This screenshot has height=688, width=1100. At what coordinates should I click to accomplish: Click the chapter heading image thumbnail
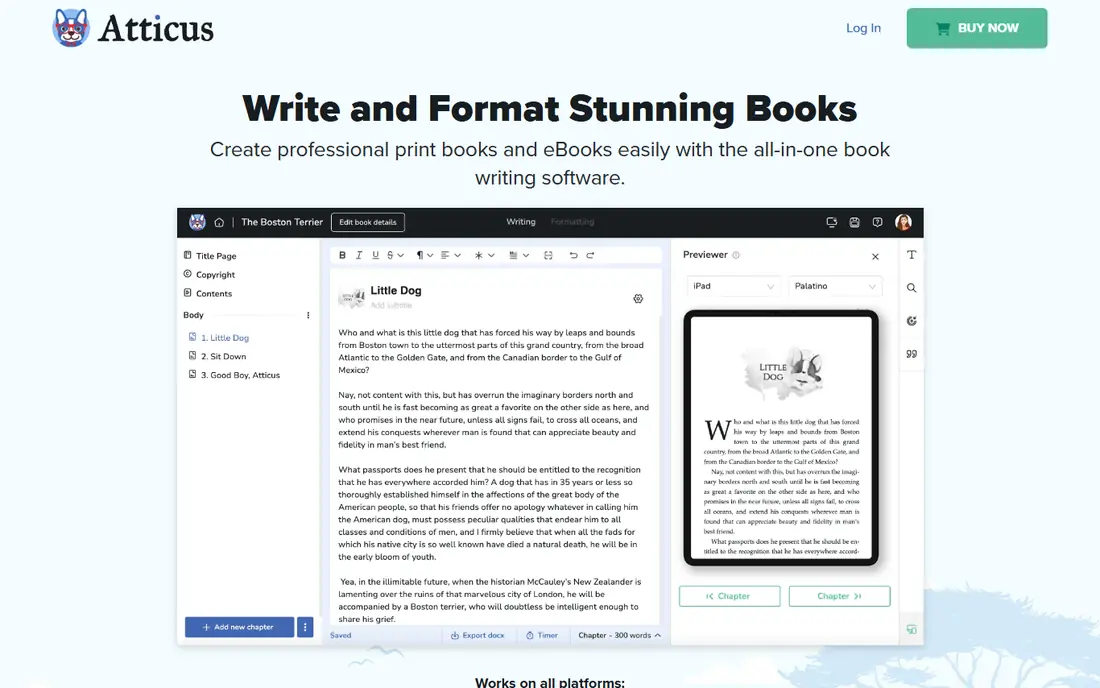[x=351, y=297]
